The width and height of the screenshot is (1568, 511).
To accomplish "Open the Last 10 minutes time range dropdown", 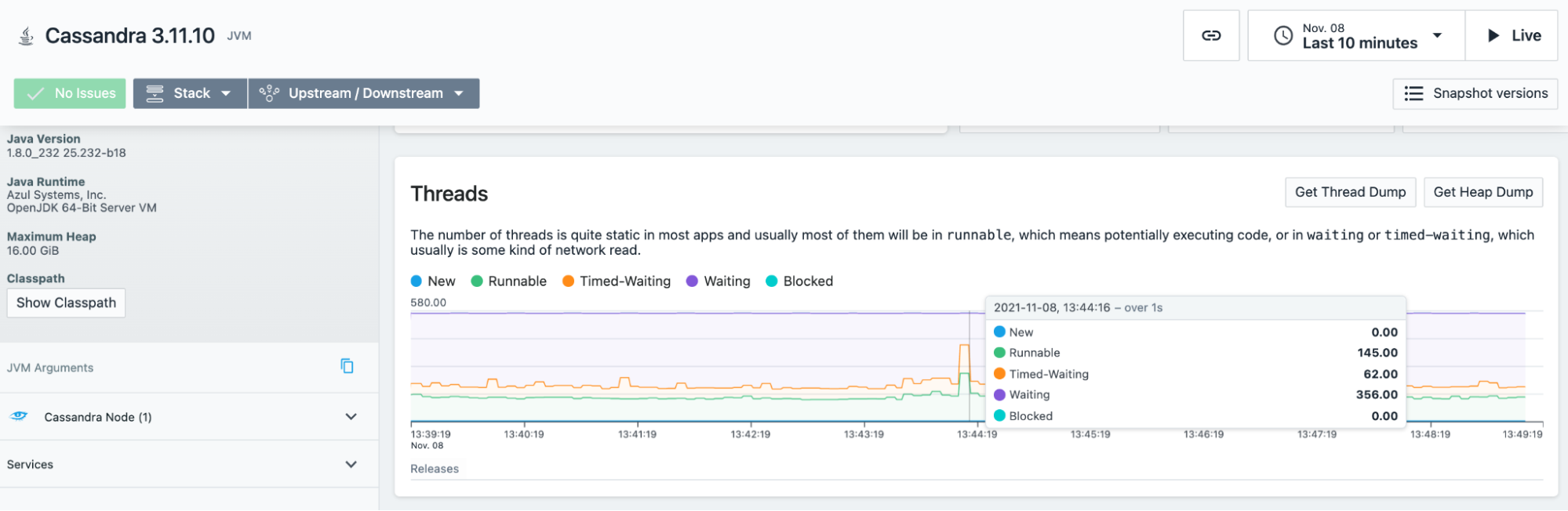I will pyautogui.click(x=1359, y=35).
